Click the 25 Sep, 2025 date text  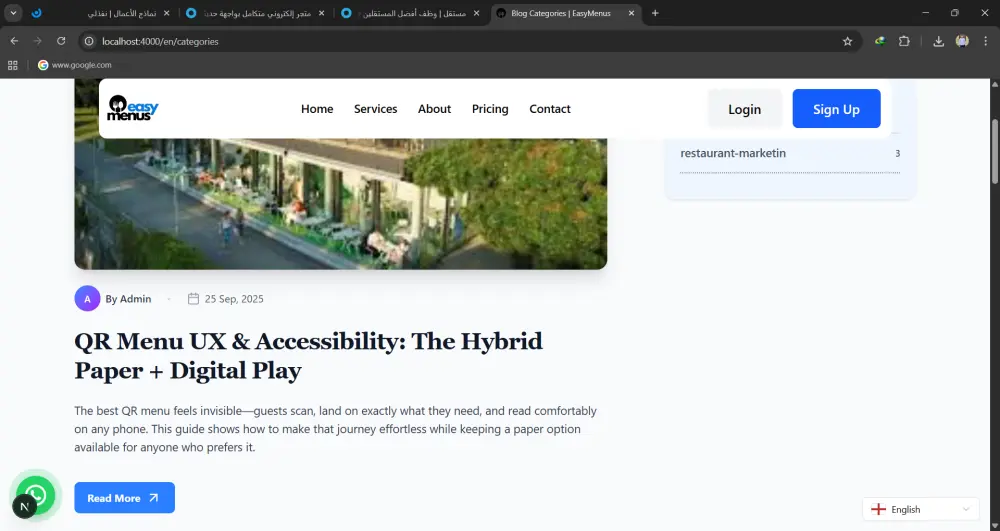click(234, 298)
